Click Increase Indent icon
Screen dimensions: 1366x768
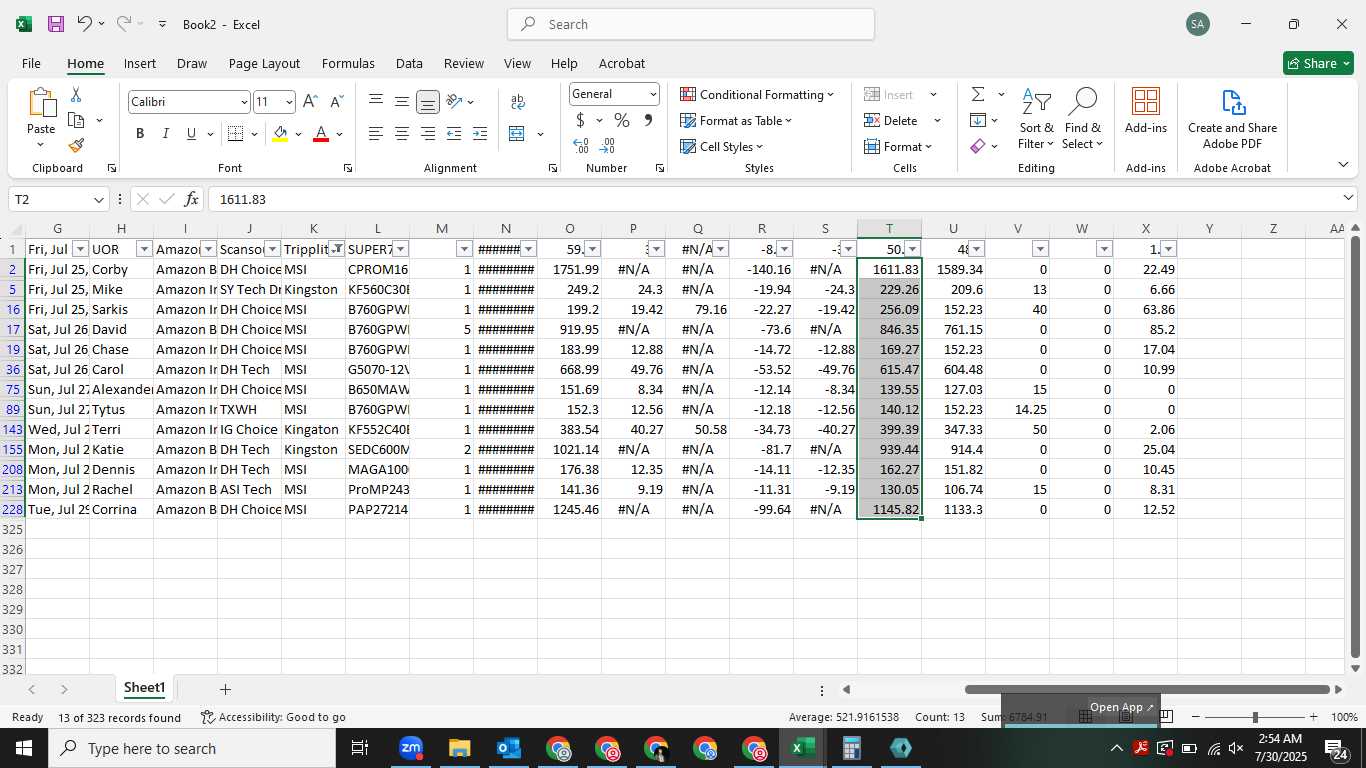click(480, 133)
